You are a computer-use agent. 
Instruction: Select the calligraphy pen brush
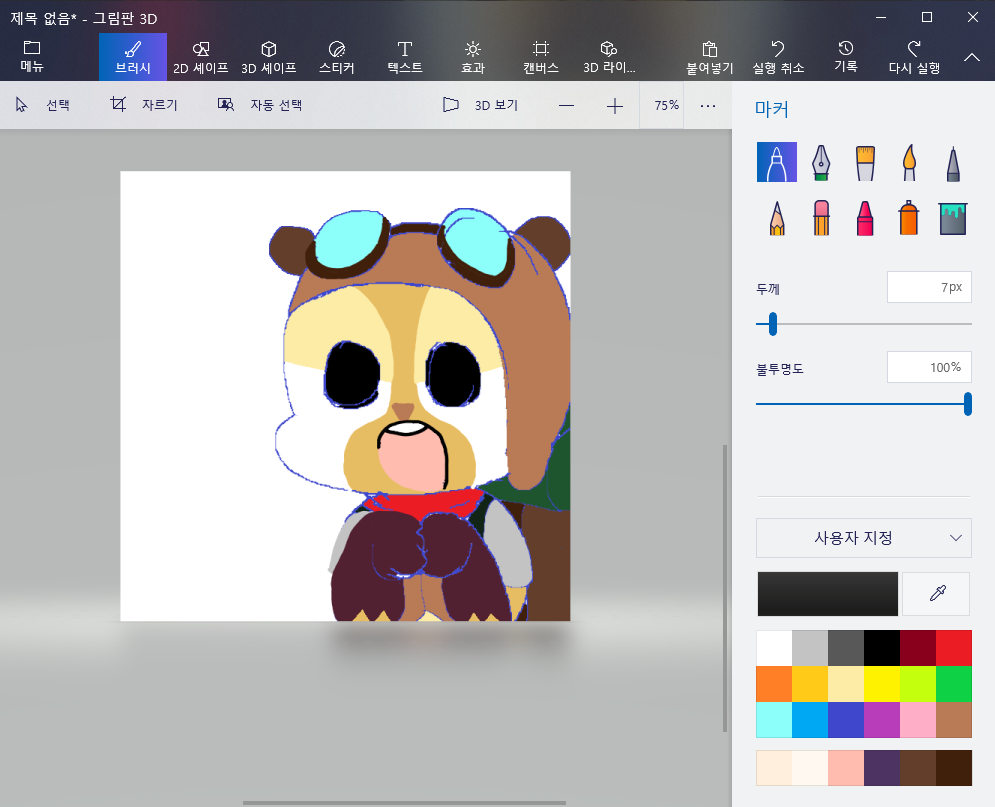(x=820, y=161)
